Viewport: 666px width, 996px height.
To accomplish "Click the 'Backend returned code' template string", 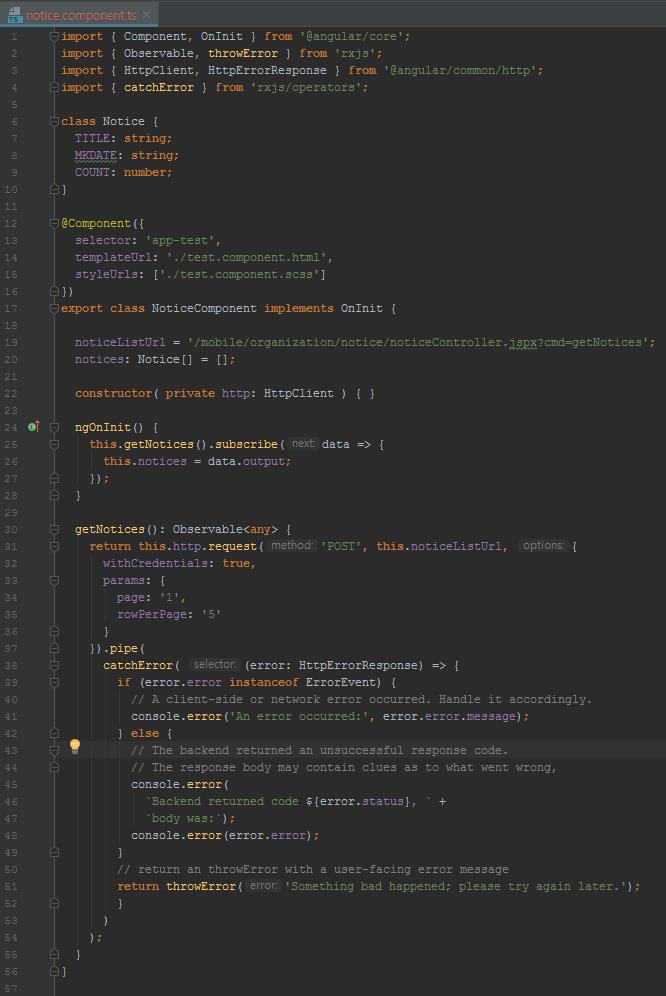I will tap(281, 802).
